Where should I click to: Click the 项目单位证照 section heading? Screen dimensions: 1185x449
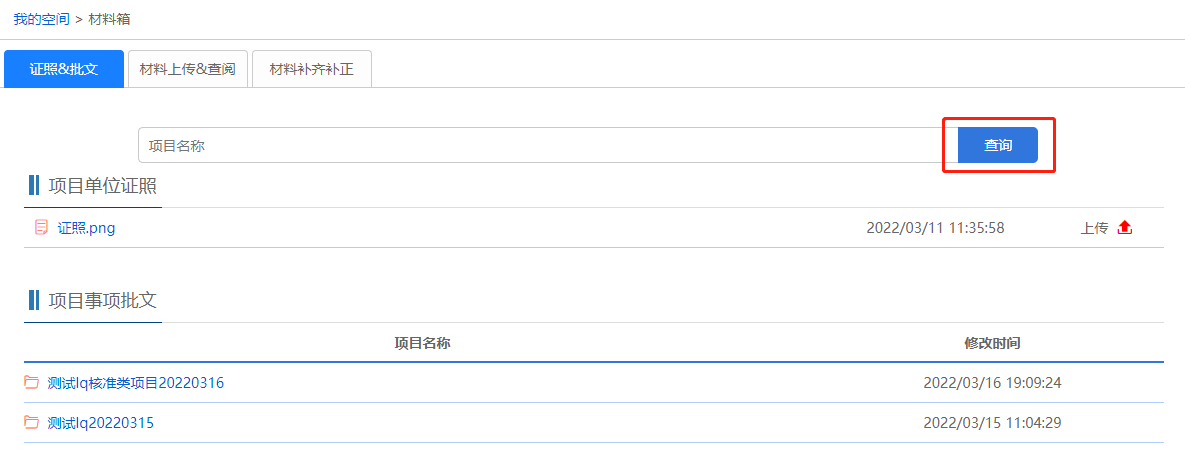tap(102, 186)
